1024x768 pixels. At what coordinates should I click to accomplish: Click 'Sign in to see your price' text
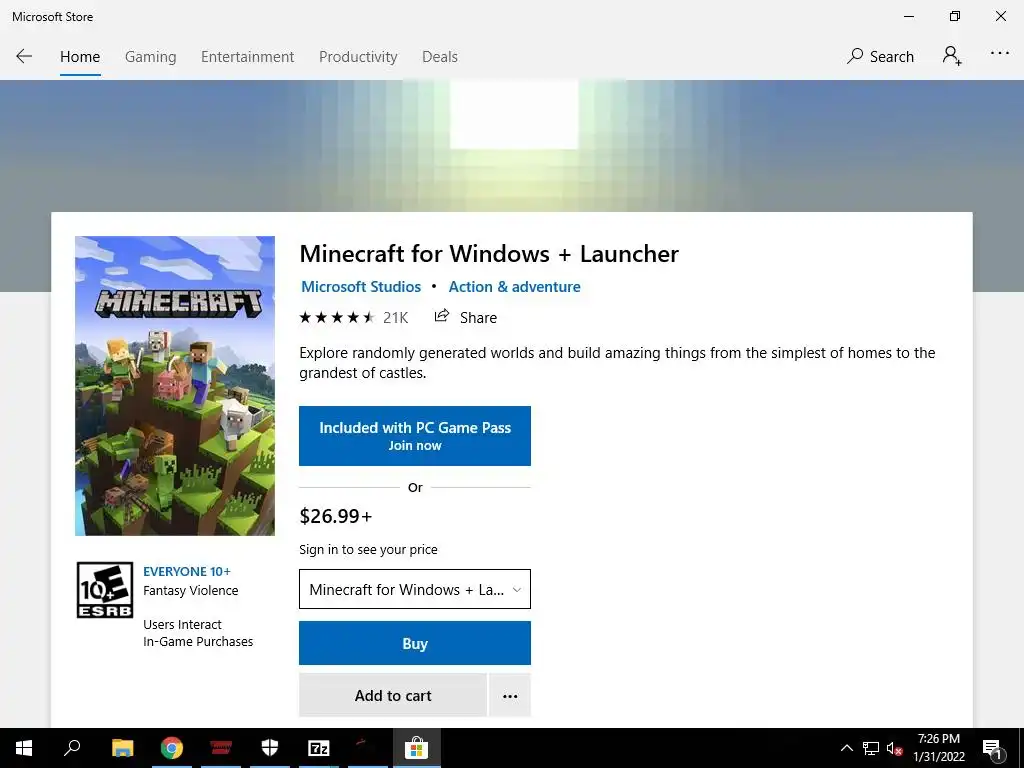368,549
